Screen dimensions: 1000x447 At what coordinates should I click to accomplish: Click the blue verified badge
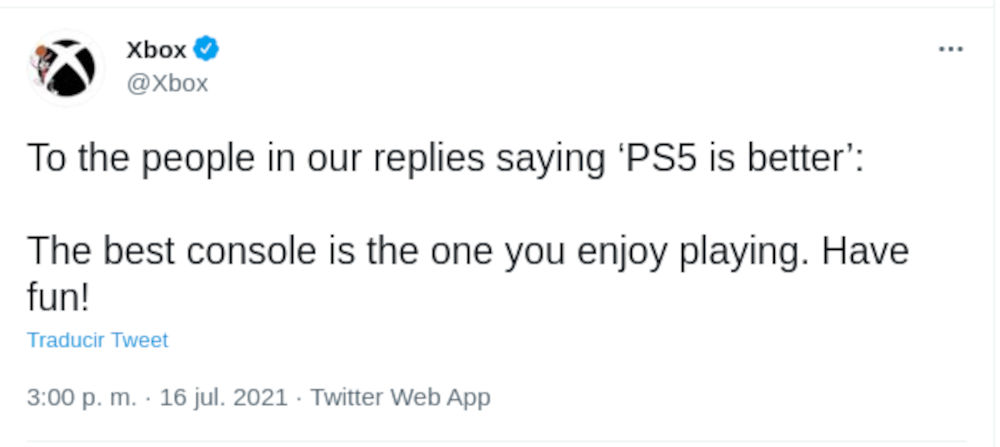(207, 47)
